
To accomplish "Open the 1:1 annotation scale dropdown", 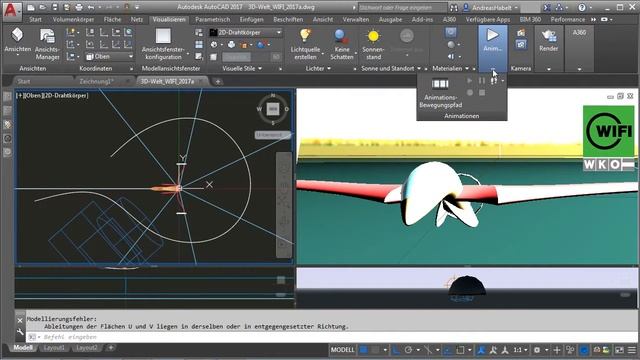I will 520,350.
